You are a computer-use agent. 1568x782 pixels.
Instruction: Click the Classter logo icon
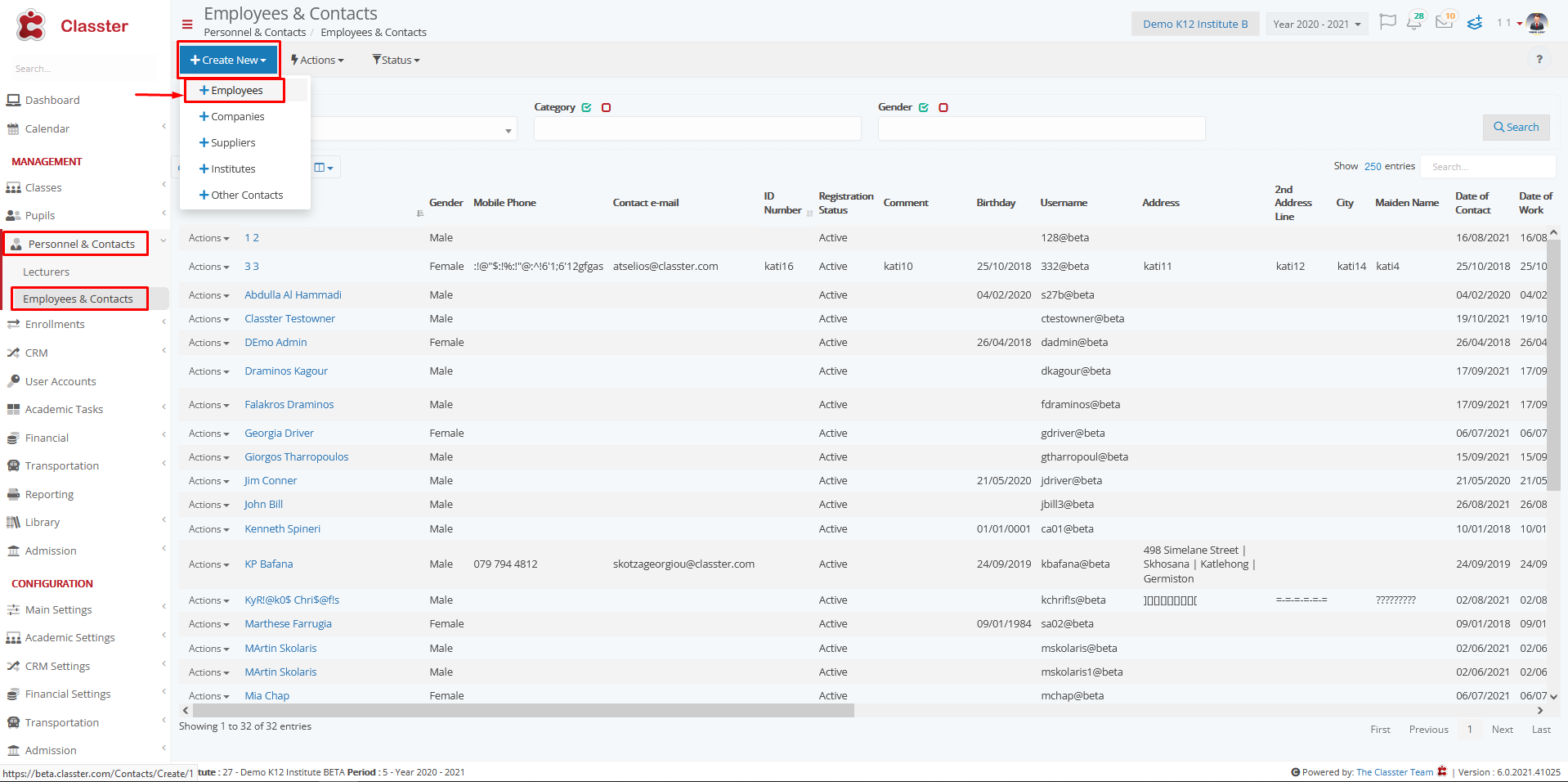31,25
